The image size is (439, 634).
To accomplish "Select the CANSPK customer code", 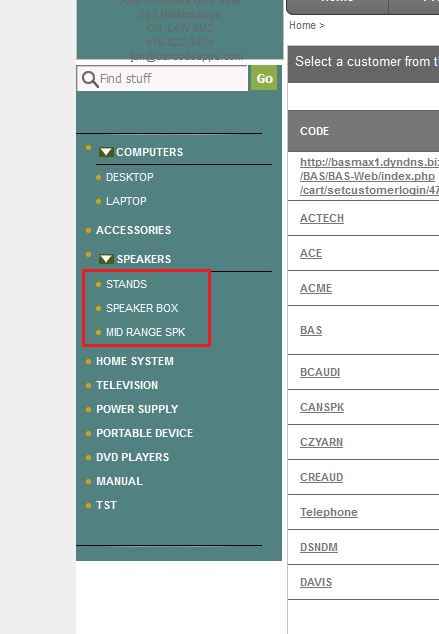I will pos(322,407).
